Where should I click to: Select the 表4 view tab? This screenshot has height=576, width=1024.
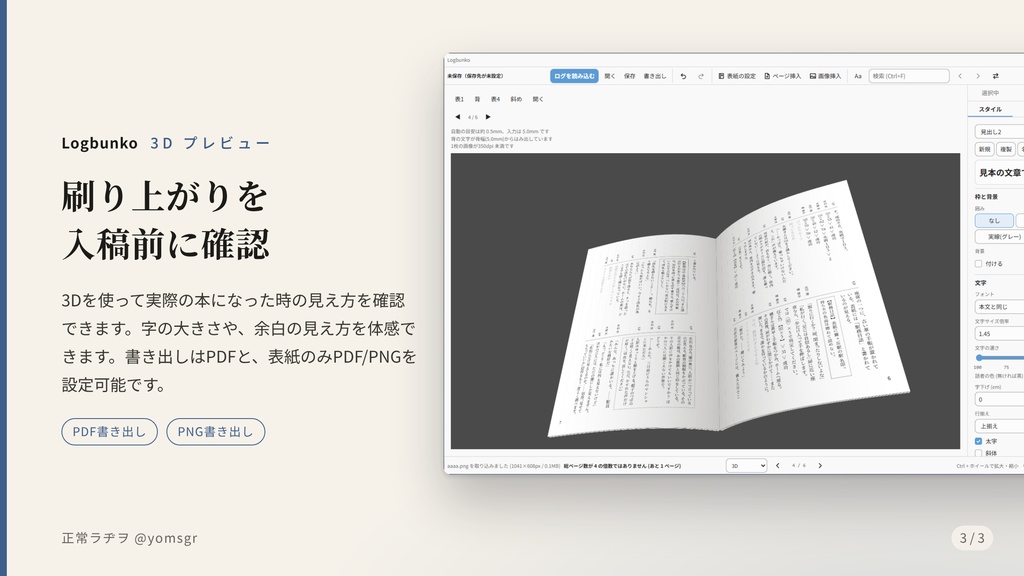(496, 99)
